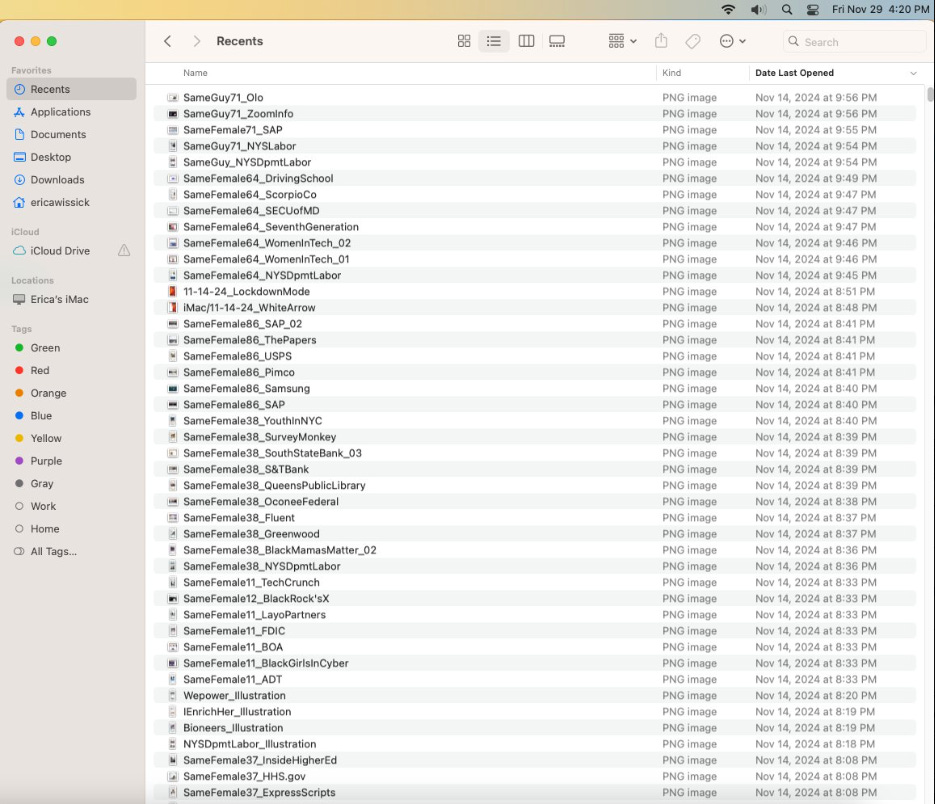Select the Blue tag
The image size is (935, 804).
point(72,416)
